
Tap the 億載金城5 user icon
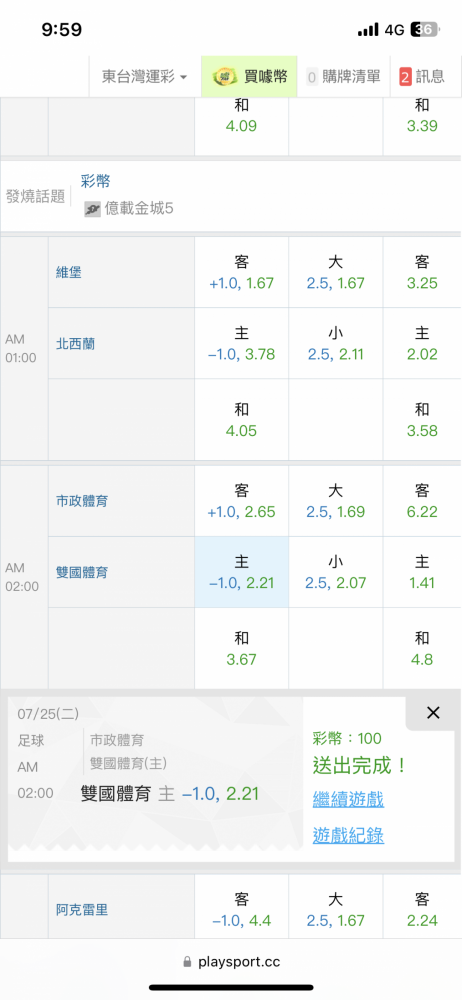click(x=93, y=209)
